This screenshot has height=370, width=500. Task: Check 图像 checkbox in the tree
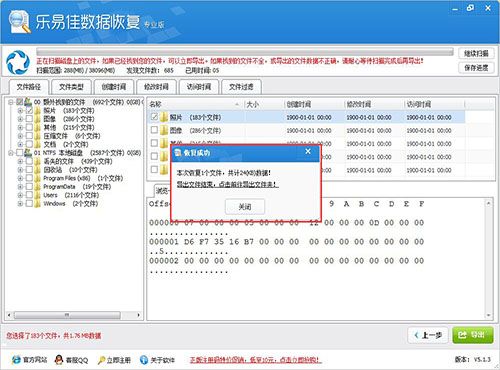29,119
